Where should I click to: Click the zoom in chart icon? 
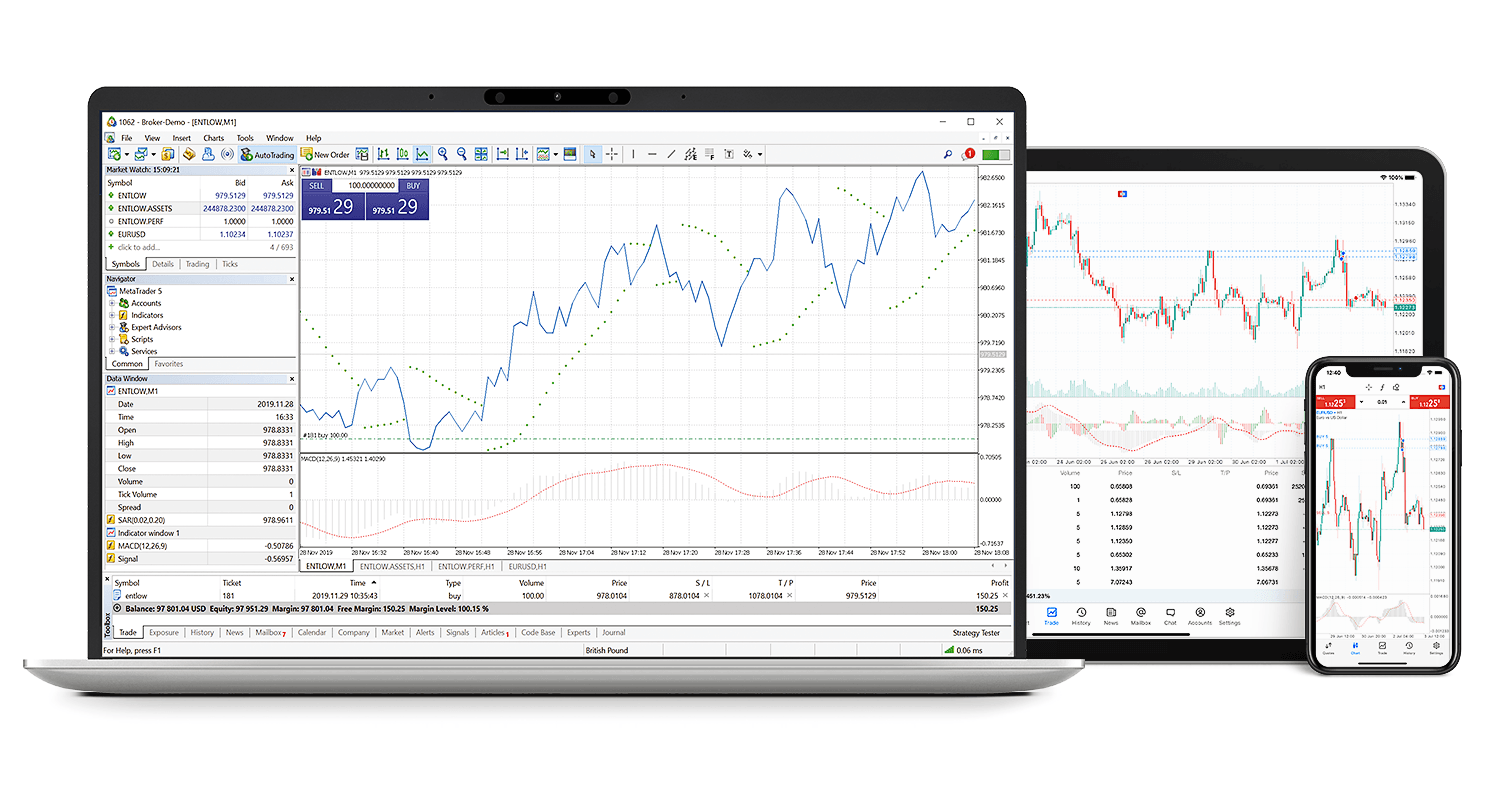(x=442, y=154)
